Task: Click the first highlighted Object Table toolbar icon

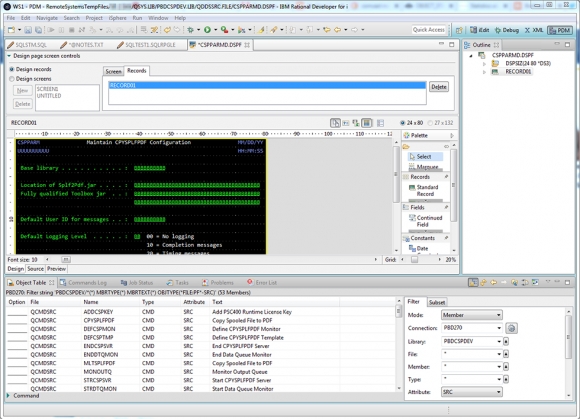Action: point(473,283)
